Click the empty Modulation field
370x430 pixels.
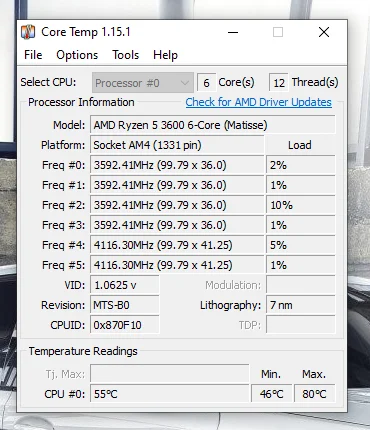301,285
